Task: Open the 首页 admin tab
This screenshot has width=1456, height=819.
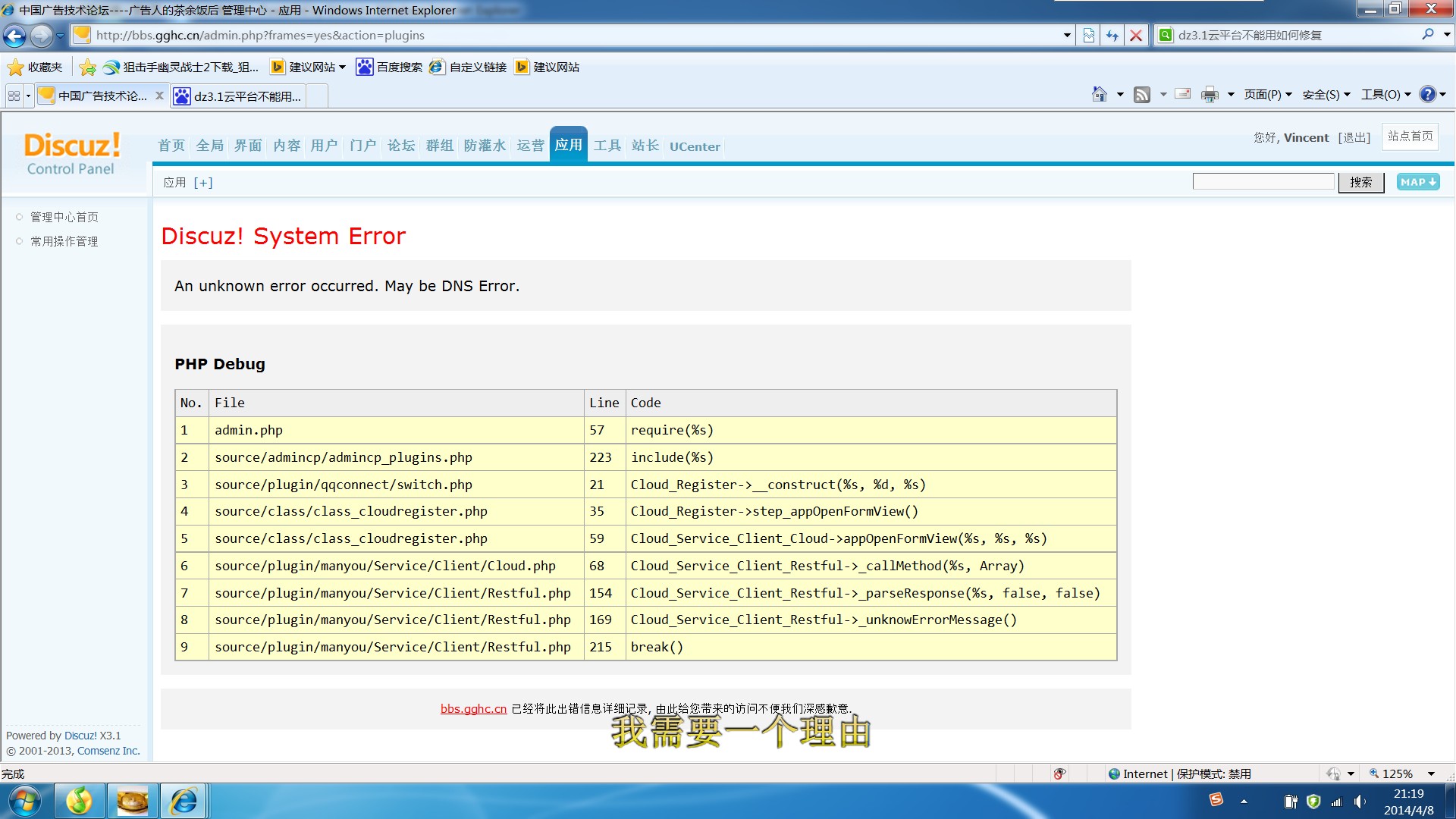Action: point(171,146)
